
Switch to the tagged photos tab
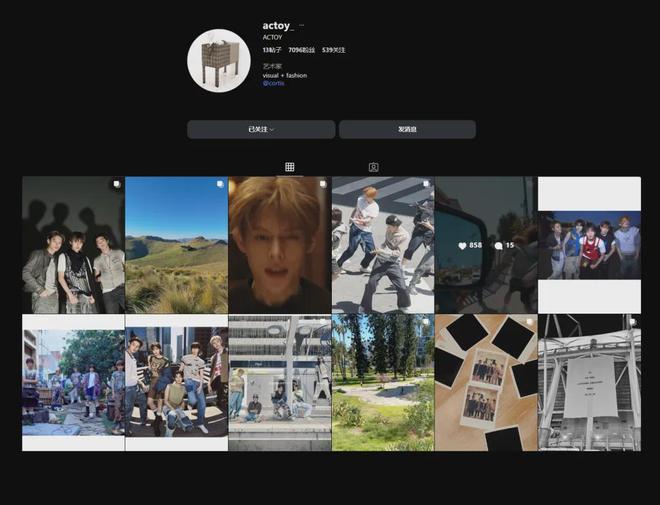click(373, 167)
